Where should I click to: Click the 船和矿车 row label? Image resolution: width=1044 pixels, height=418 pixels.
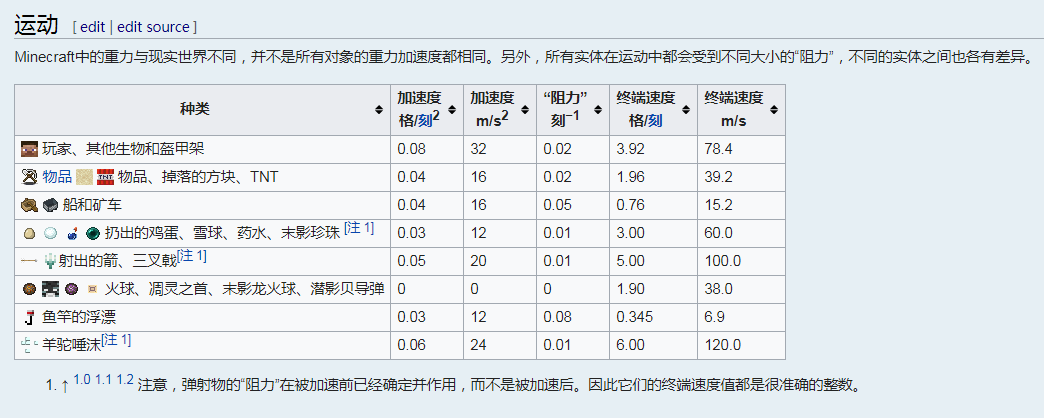coord(92,206)
